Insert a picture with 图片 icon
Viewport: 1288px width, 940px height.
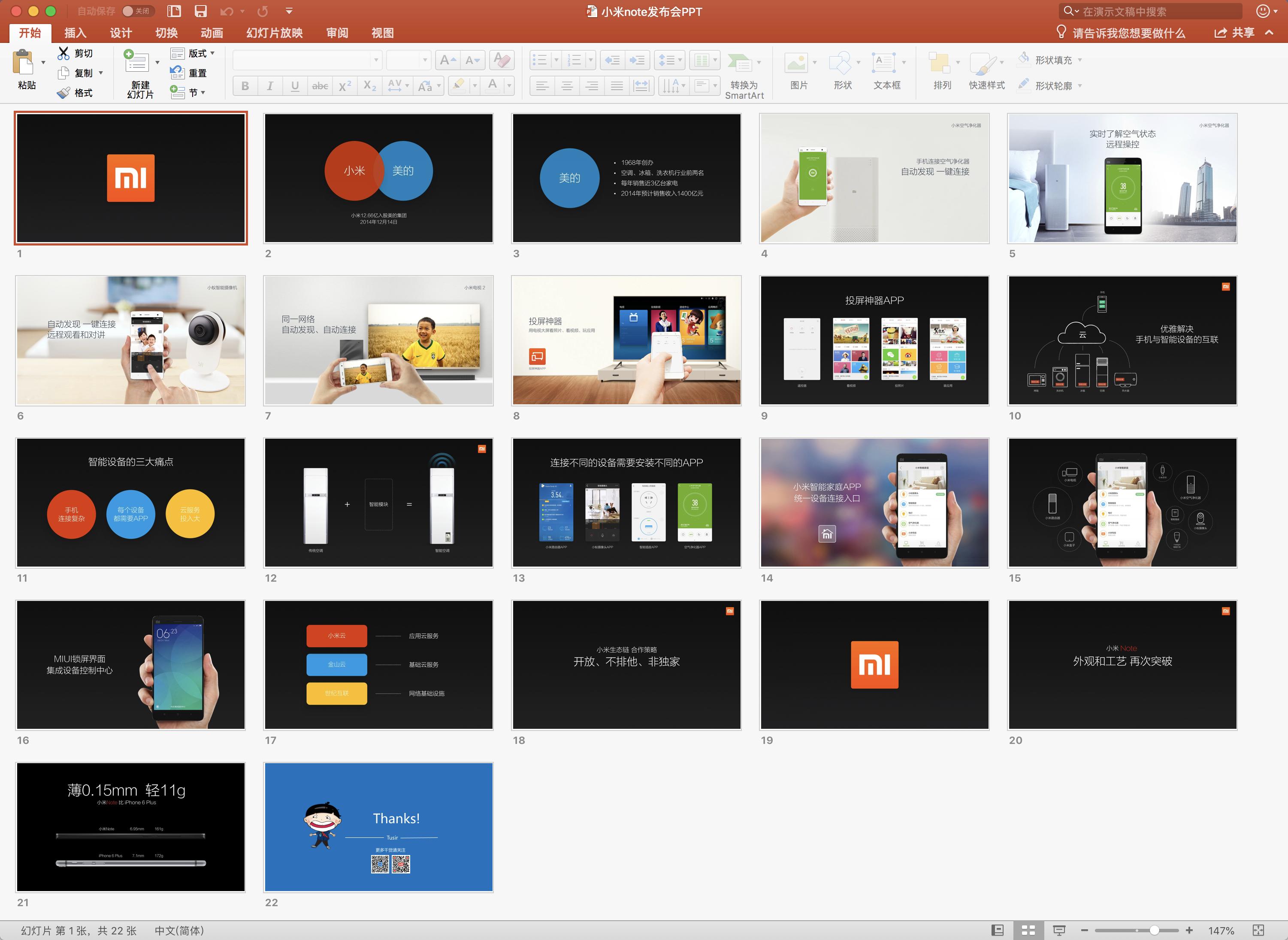coord(796,63)
